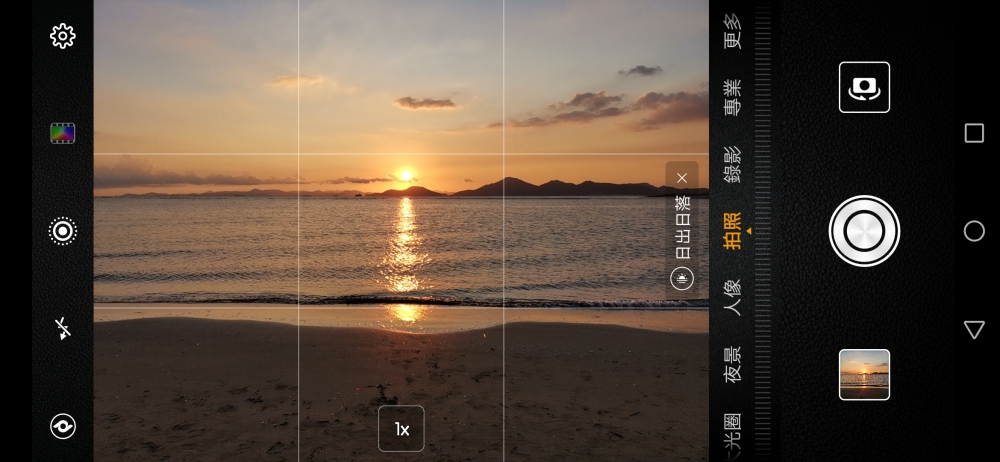Dismiss the 日出日落 scene tag
The image size is (1000, 462).
click(682, 178)
